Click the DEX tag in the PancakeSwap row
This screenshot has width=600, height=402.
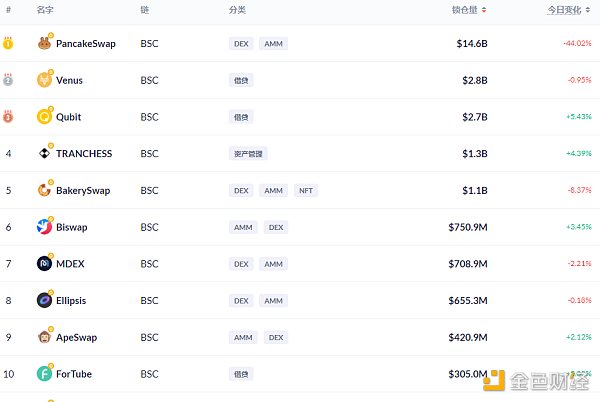coord(241,44)
